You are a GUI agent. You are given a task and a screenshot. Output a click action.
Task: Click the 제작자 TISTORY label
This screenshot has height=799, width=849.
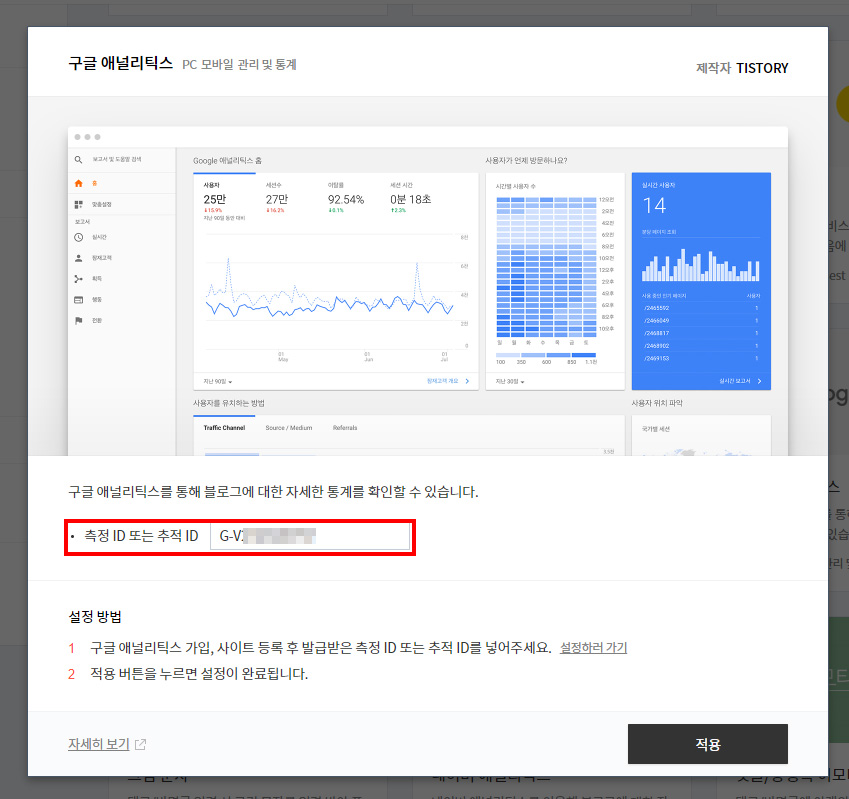pos(742,68)
